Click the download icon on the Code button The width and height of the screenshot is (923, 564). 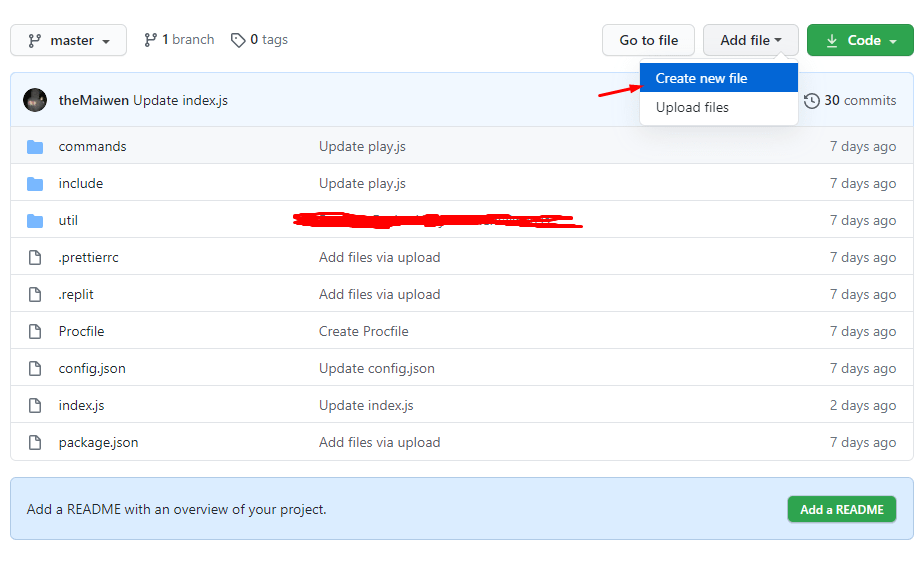[832, 41]
